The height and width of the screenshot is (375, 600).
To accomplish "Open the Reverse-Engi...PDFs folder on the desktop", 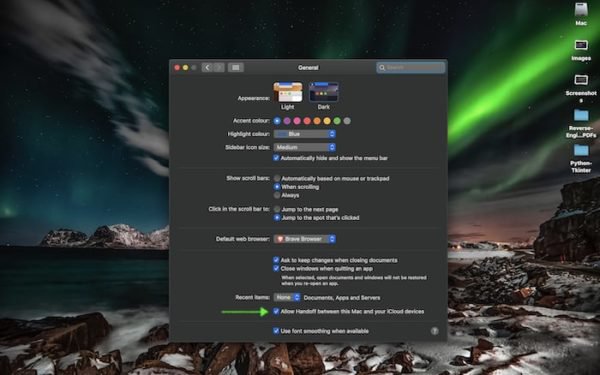I will click(x=581, y=115).
